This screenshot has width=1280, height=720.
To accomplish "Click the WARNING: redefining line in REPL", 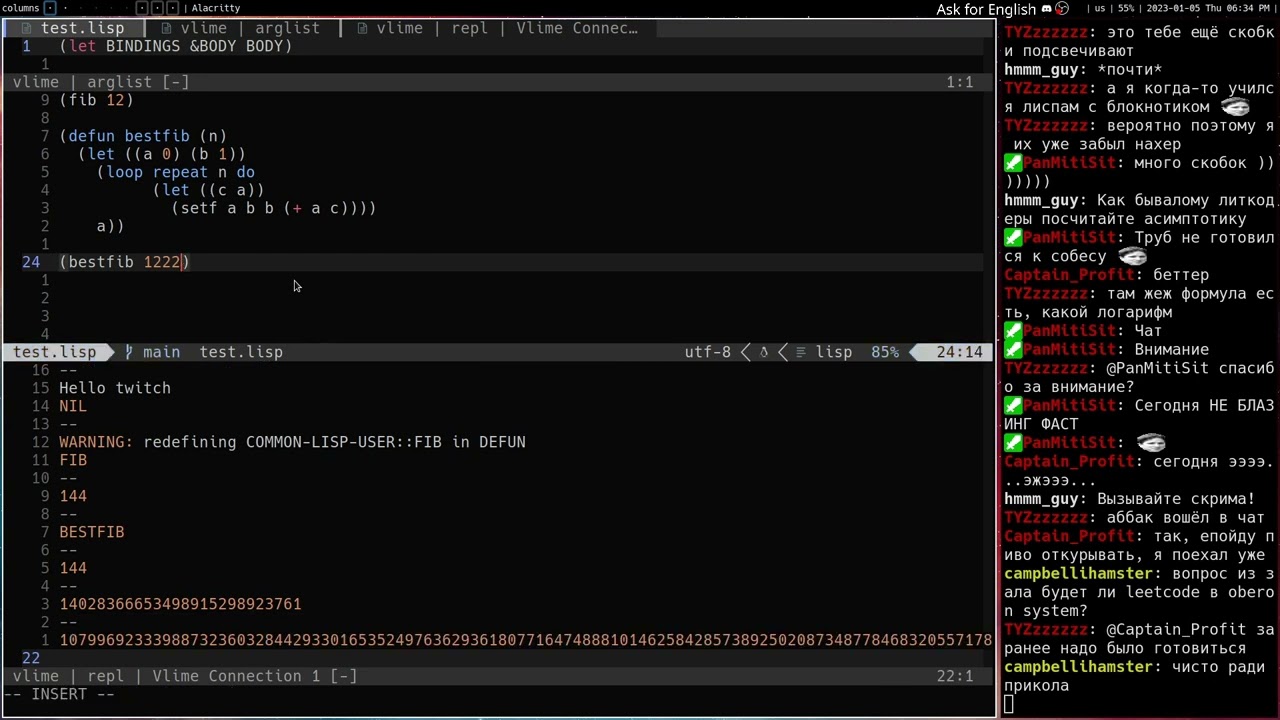I will (x=292, y=442).
